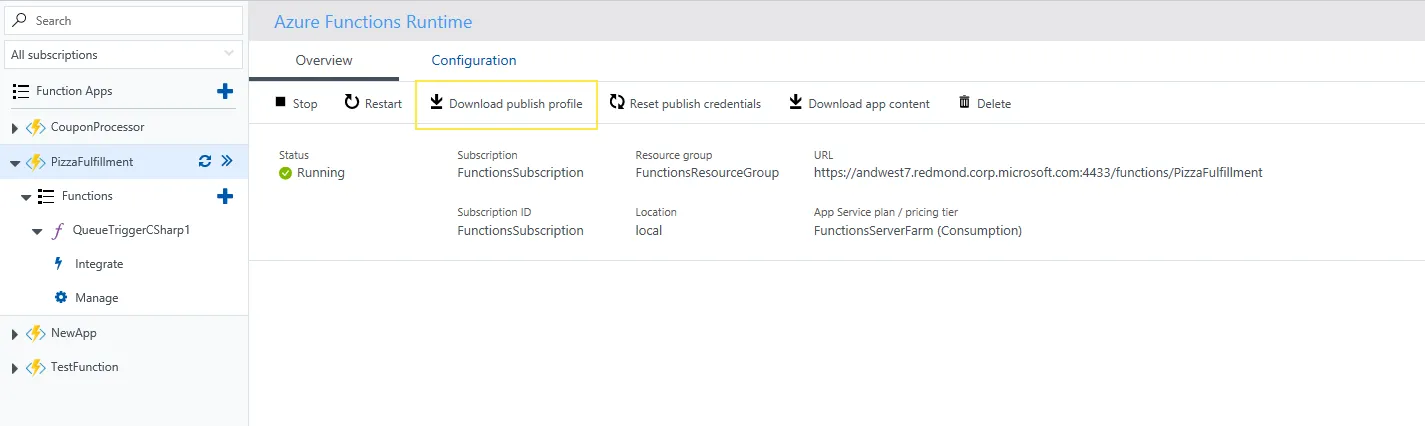Click the Restart circular arrow icon

click(x=351, y=102)
